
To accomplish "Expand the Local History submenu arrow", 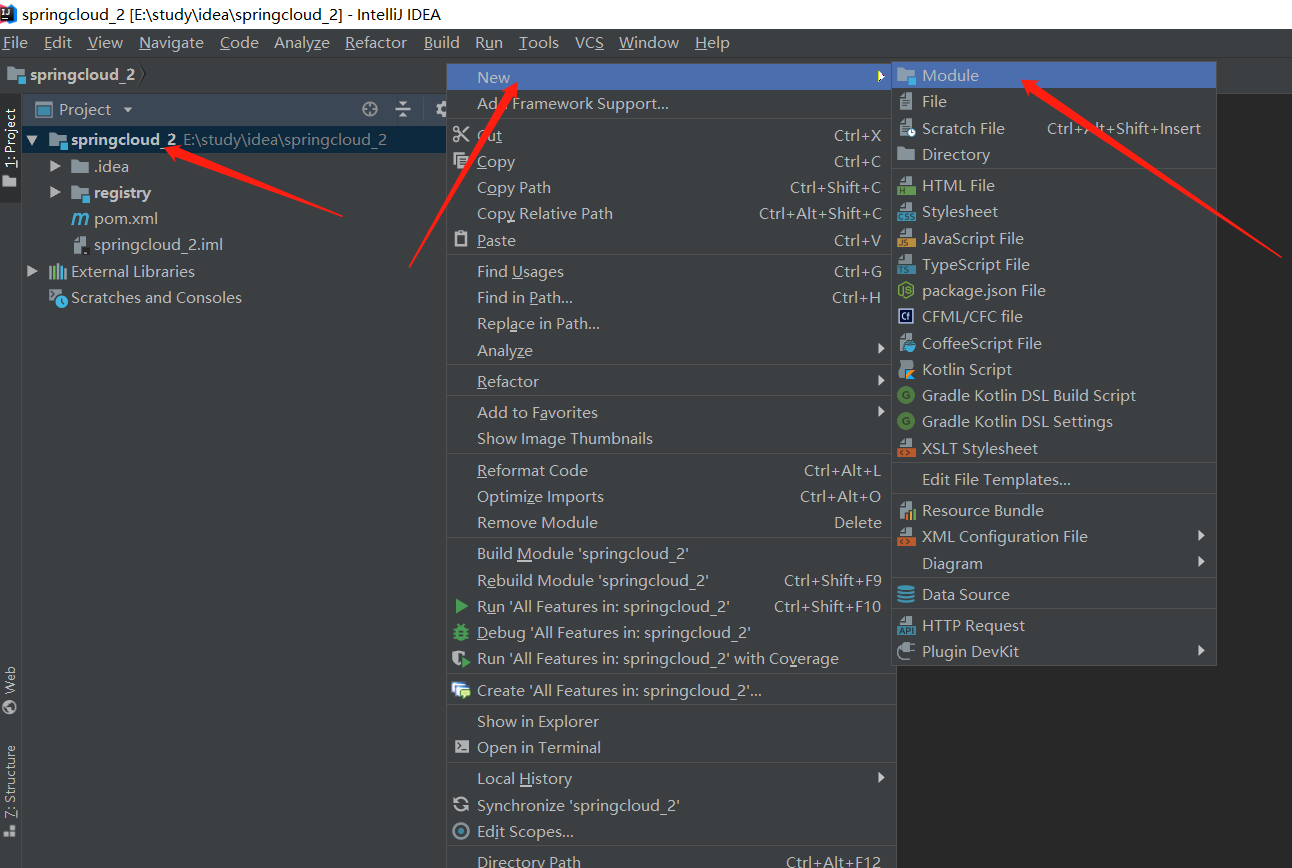I will point(881,778).
